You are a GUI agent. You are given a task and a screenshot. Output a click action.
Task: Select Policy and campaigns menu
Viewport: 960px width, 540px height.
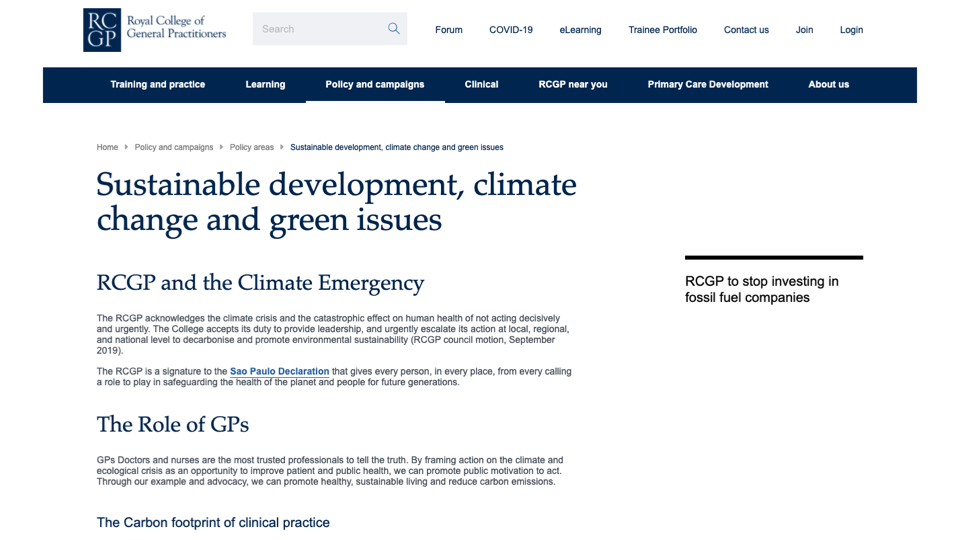coord(375,84)
